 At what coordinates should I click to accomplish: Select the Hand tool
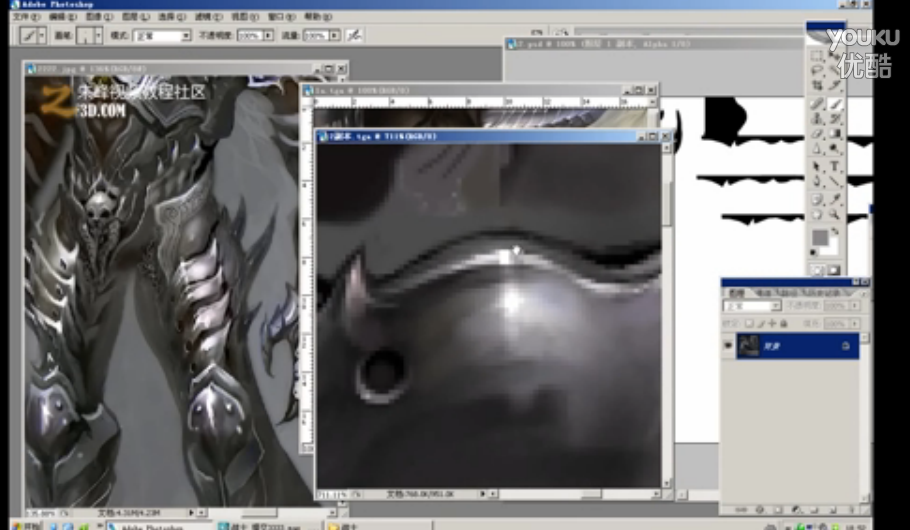pyautogui.click(x=818, y=214)
